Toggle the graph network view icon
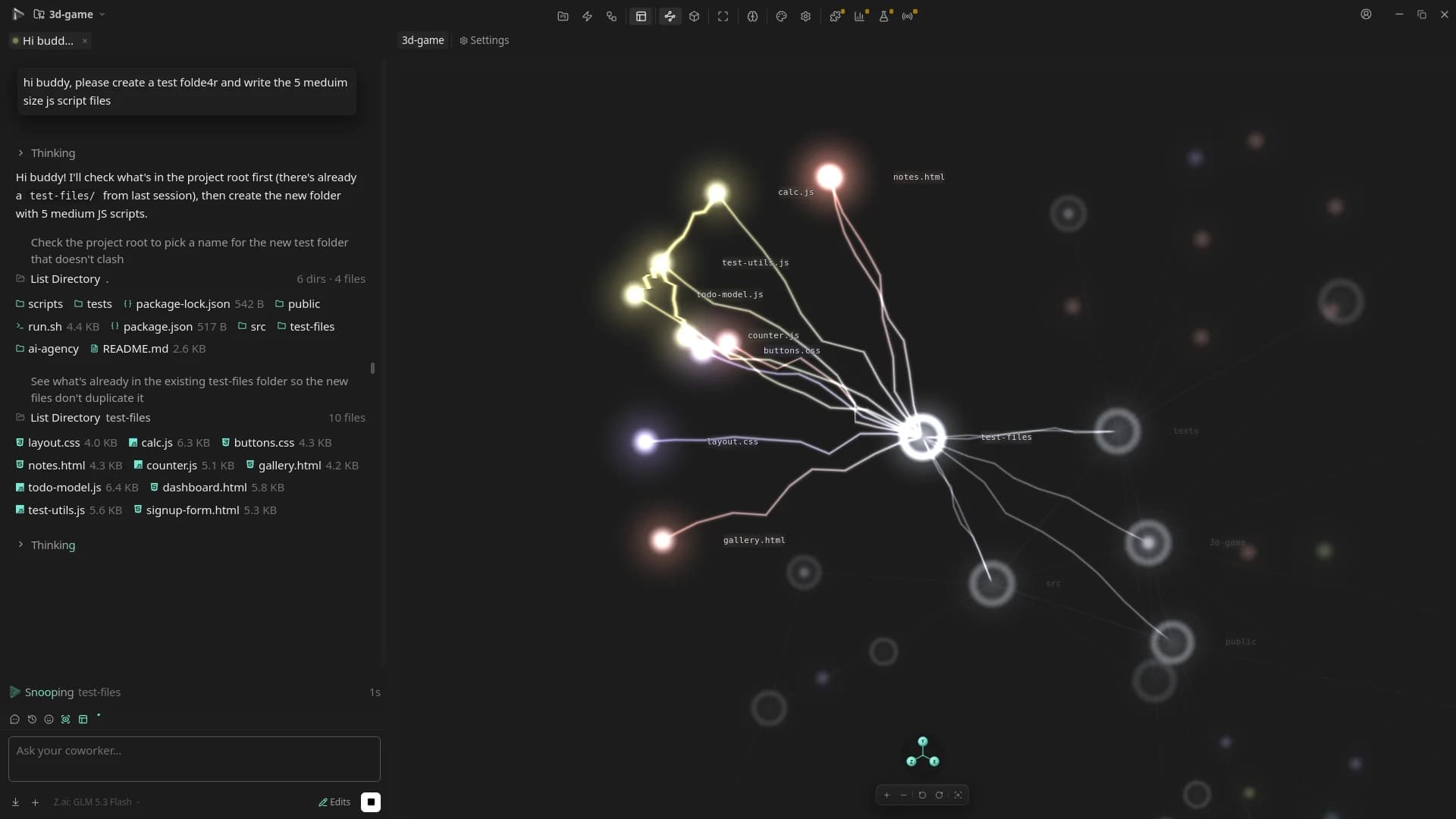The image size is (1456, 819). [670, 16]
